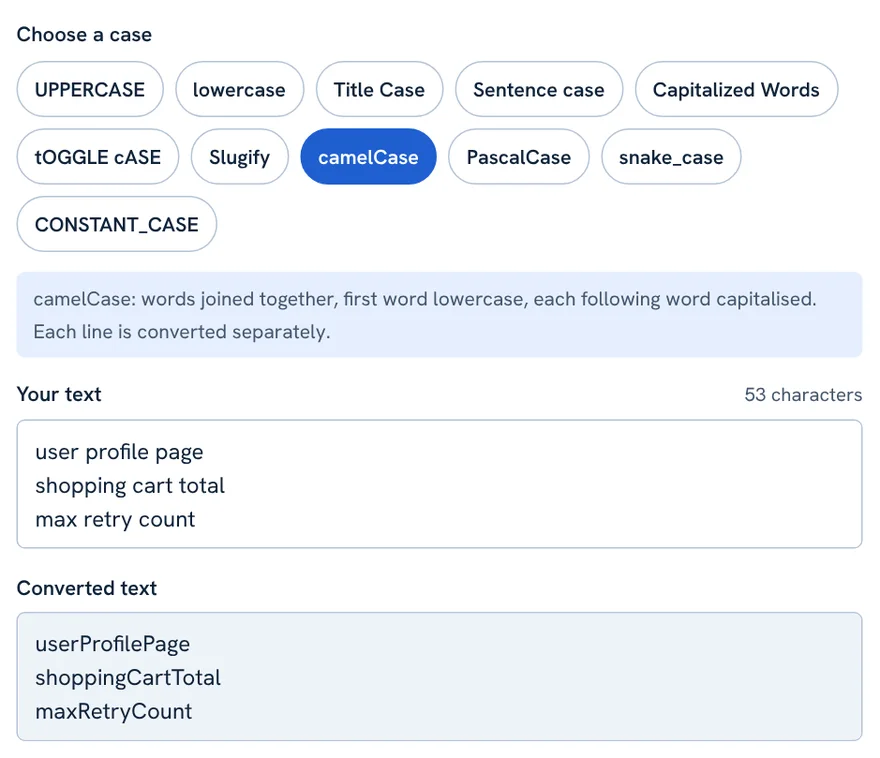
Task: Click the 'Converted text' label
Action: click(x=87, y=588)
